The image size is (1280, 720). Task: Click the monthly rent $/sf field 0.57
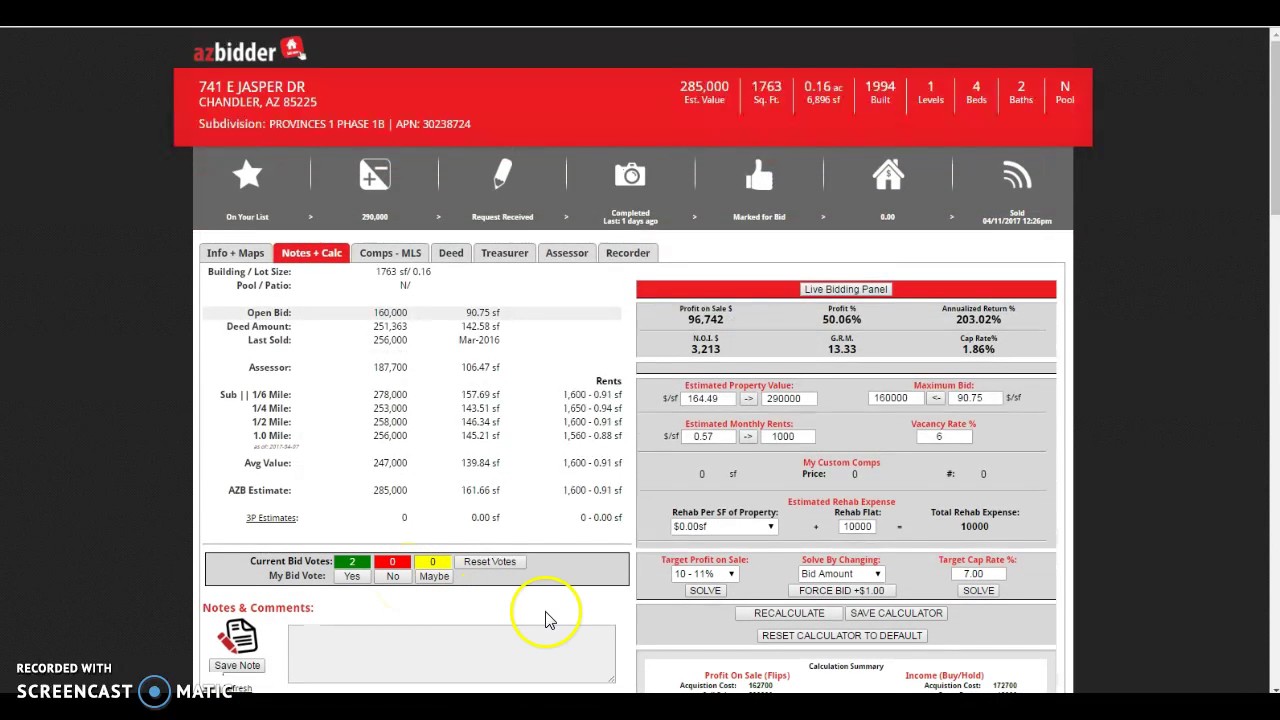point(708,436)
